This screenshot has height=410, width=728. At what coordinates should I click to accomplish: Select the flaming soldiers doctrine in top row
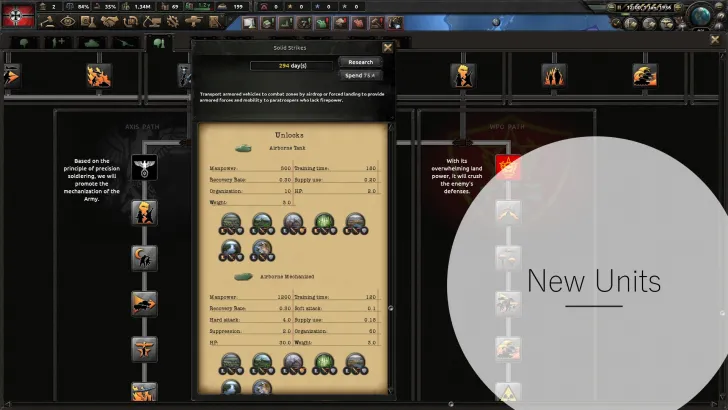[x=554, y=76]
